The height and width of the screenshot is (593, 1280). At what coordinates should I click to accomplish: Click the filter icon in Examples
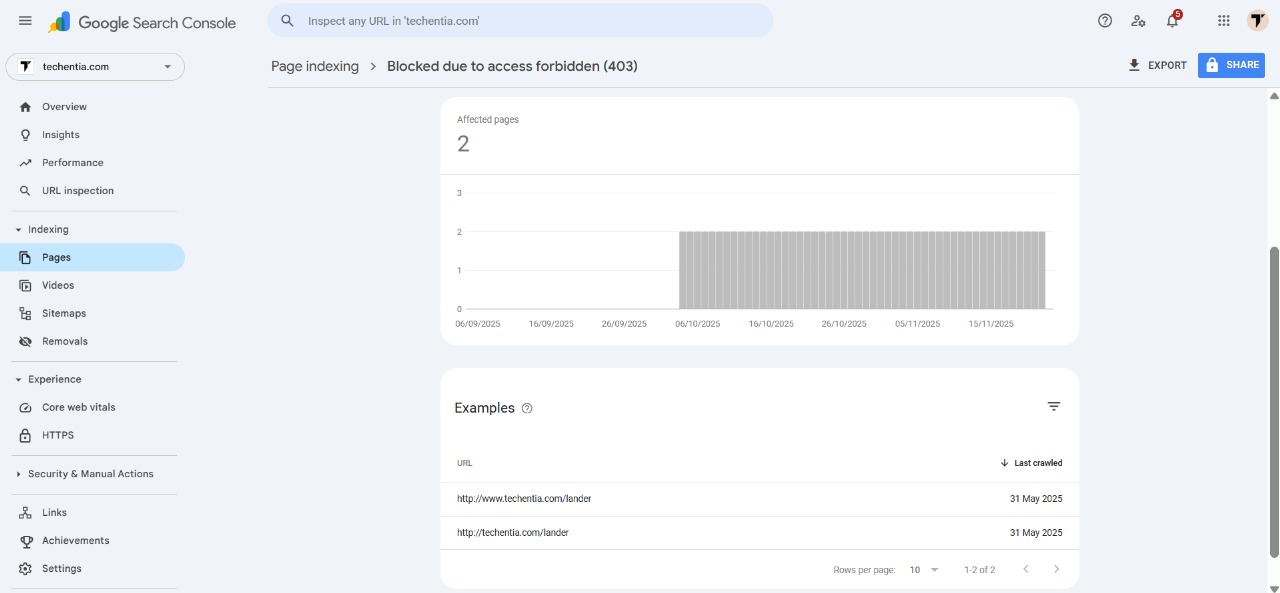[x=1053, y=406]
